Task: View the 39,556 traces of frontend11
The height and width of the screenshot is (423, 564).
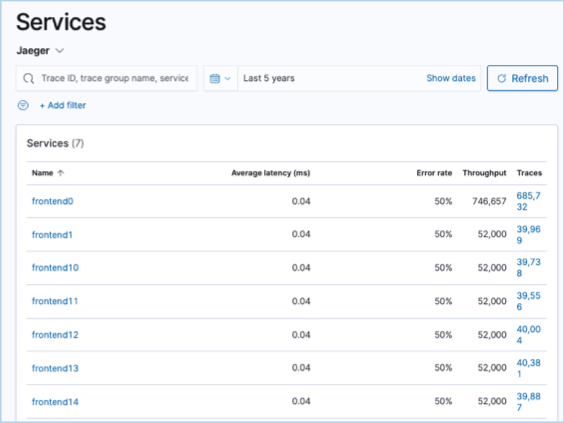Action: (x=528, y=301)
